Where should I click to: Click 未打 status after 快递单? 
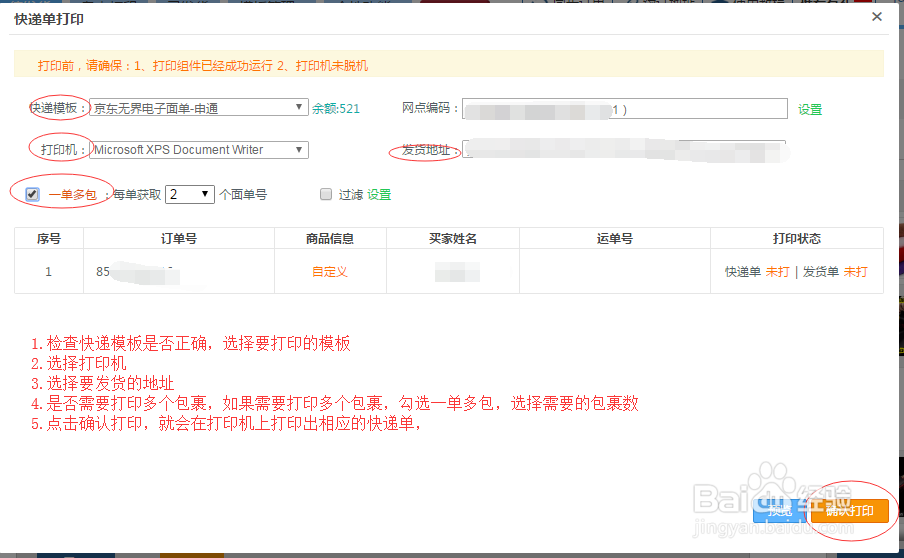tap(777, 272)
